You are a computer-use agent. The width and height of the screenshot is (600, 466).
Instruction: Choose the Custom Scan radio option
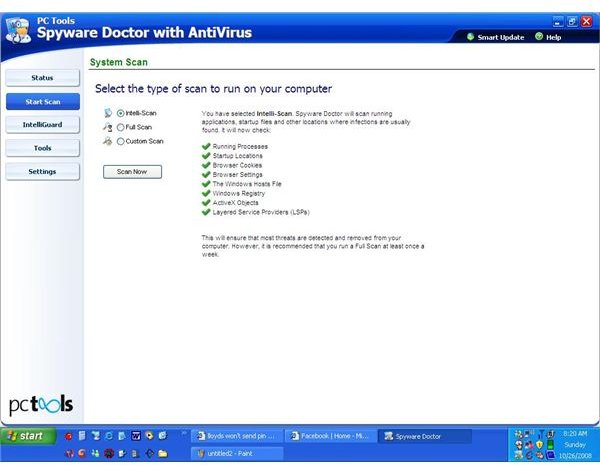(121, 141)
